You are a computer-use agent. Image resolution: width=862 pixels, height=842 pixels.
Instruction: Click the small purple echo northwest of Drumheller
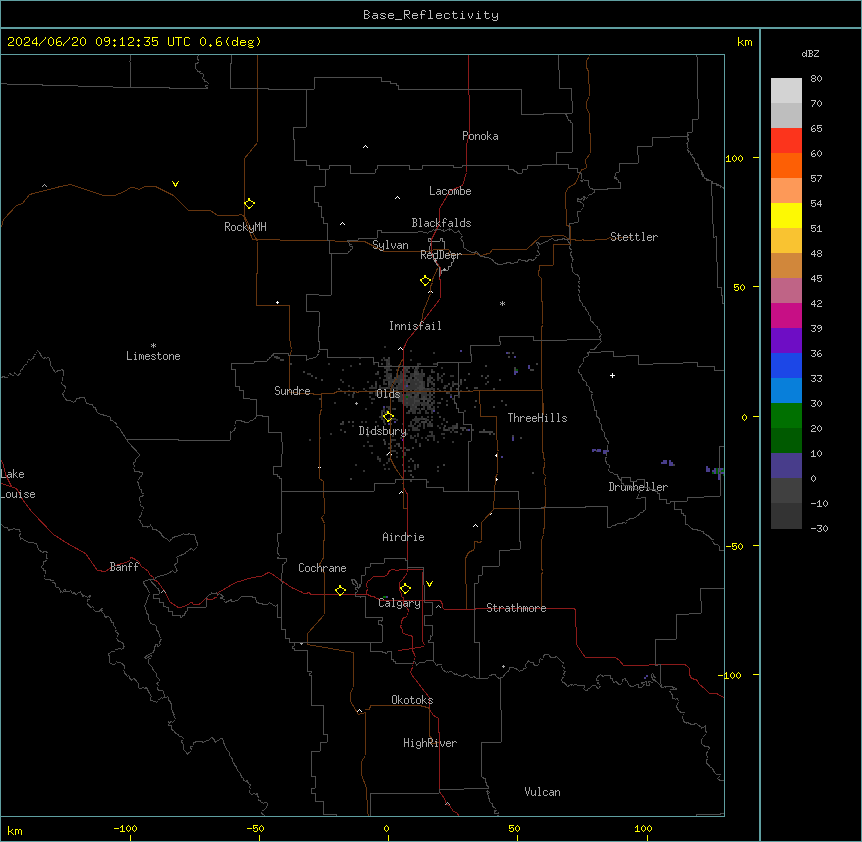[x=600, y=451]
